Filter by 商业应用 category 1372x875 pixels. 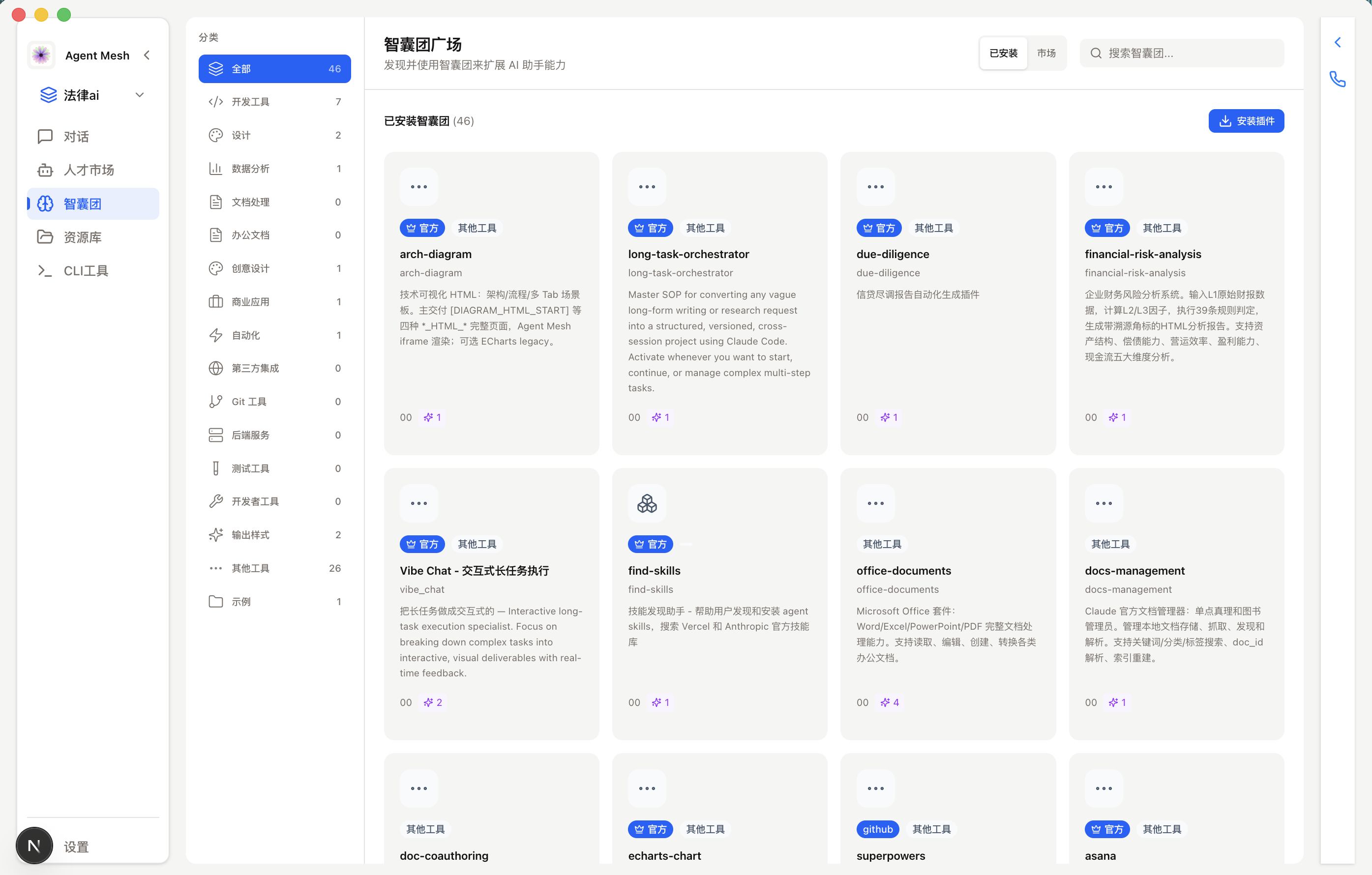click(x=274, y=302)
